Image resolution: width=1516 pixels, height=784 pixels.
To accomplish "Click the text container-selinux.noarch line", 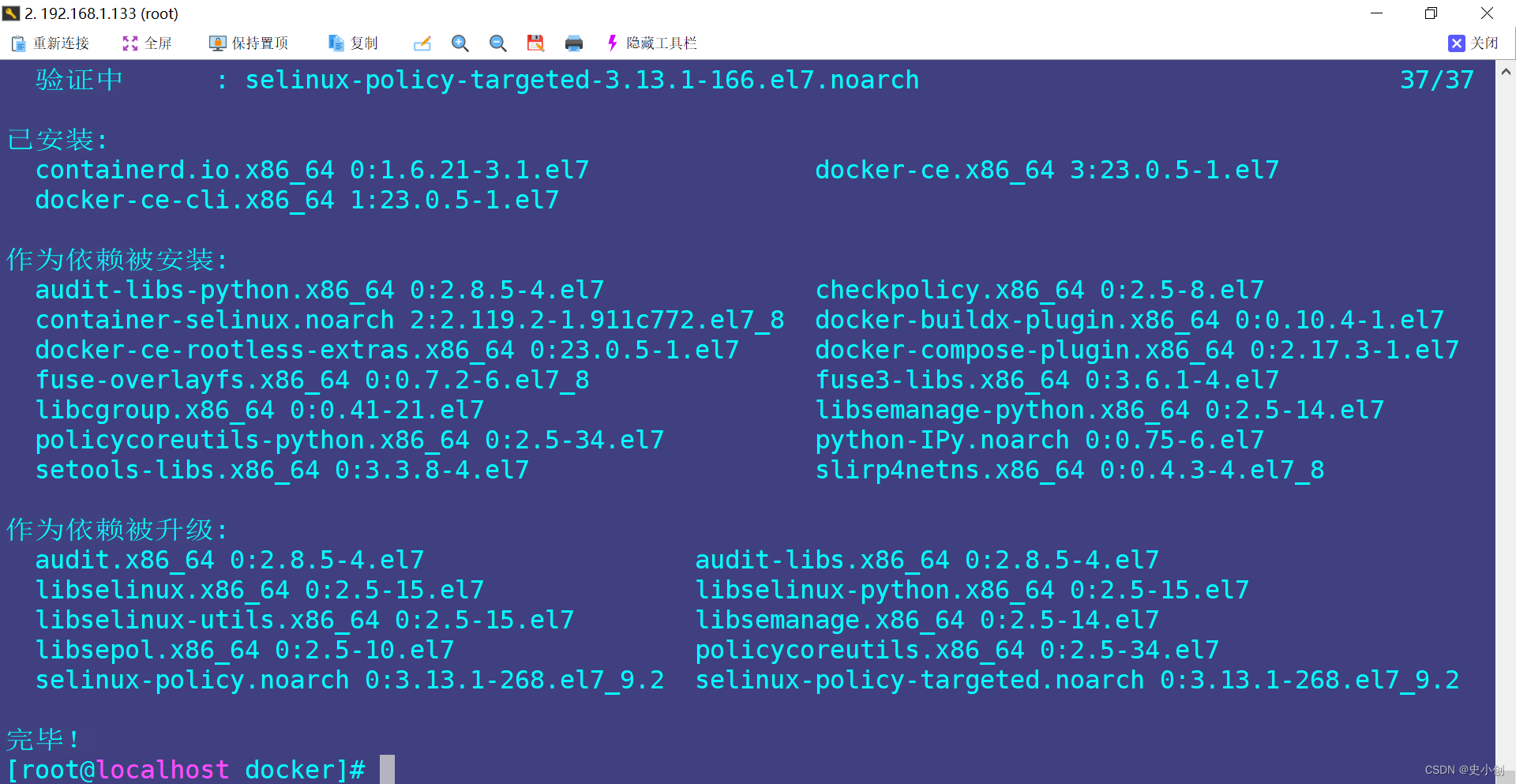I will point(410,320).
